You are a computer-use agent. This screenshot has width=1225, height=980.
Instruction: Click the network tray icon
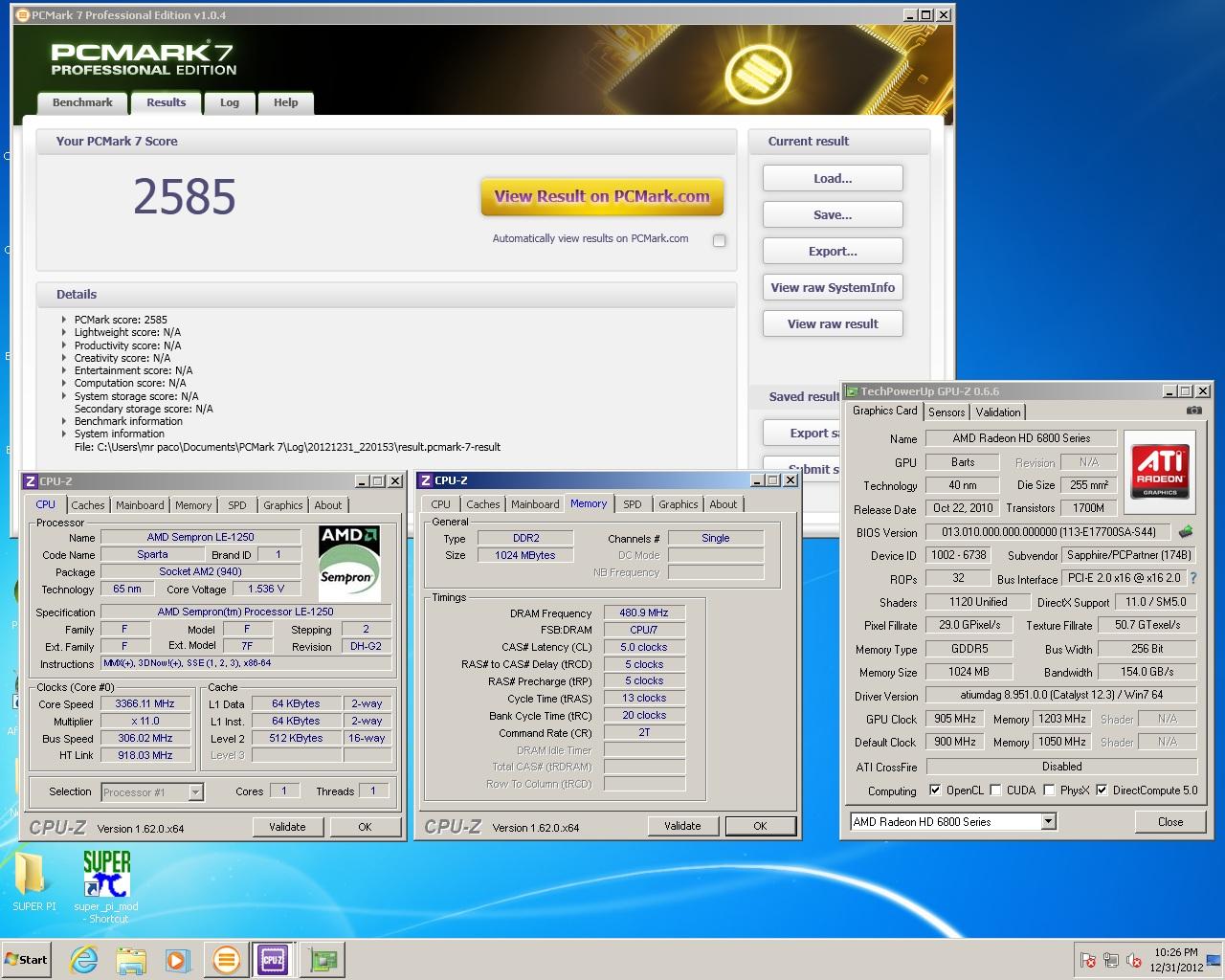(x=1111, y=960)
